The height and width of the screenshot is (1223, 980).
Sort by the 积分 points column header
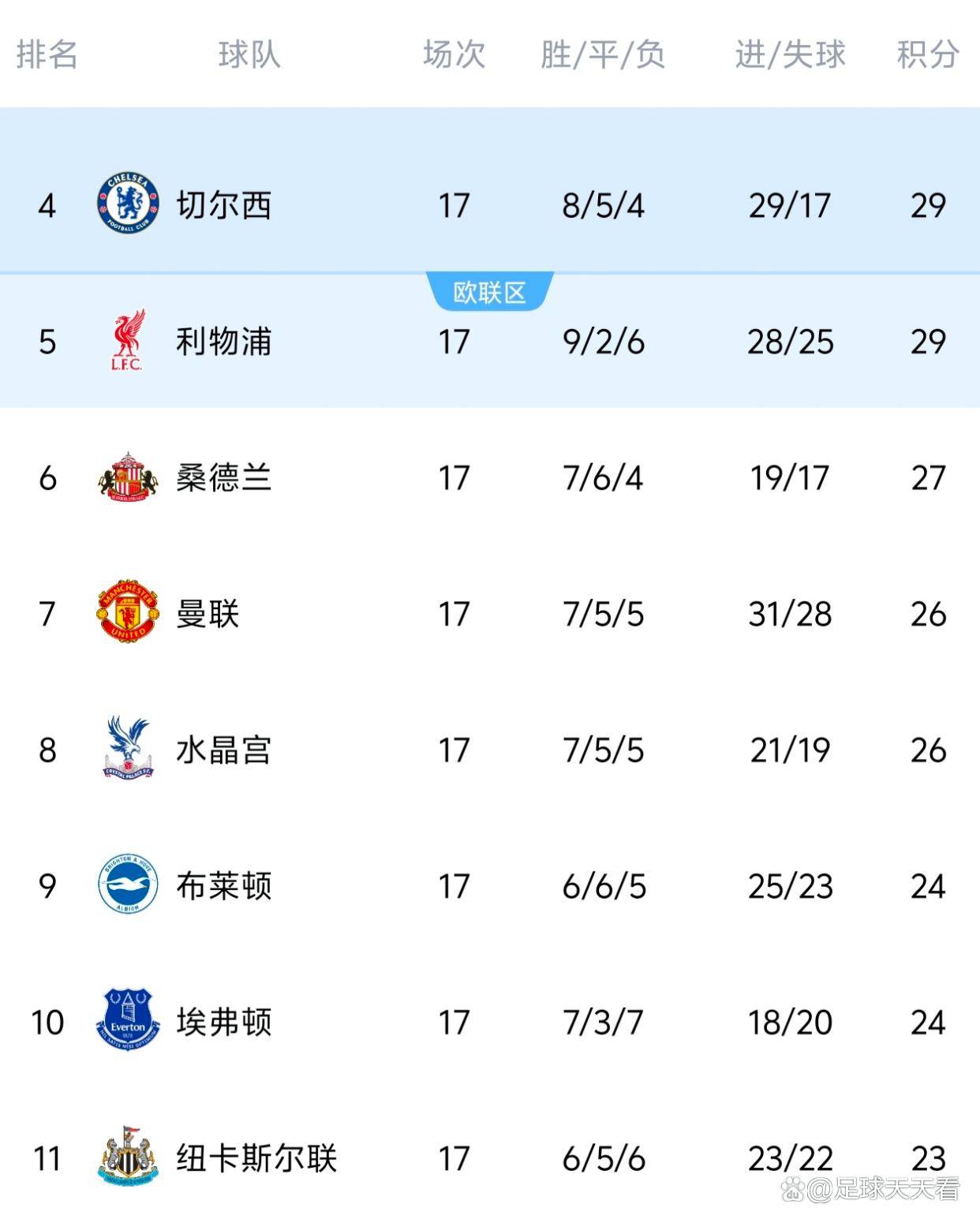928,54
